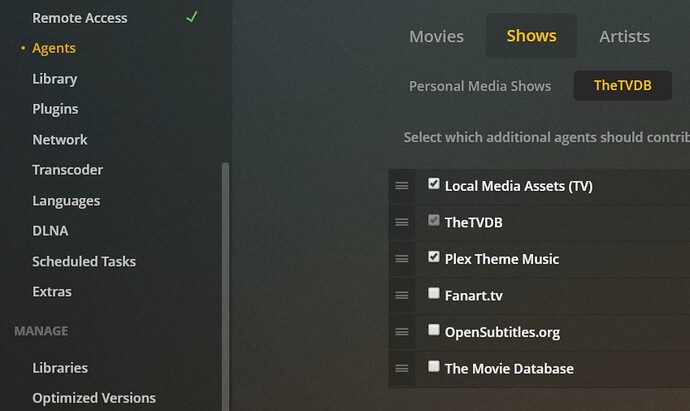Select the drag handle beside TheTVDB agent row

tap(401, 223)
